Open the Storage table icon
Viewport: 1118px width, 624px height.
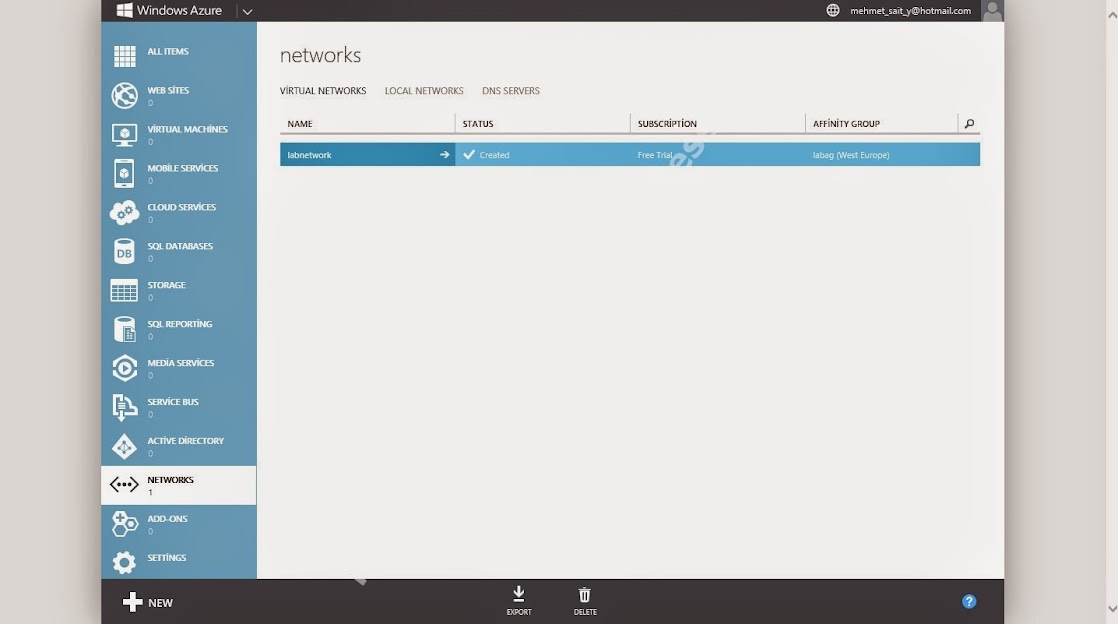pos(124,290)
